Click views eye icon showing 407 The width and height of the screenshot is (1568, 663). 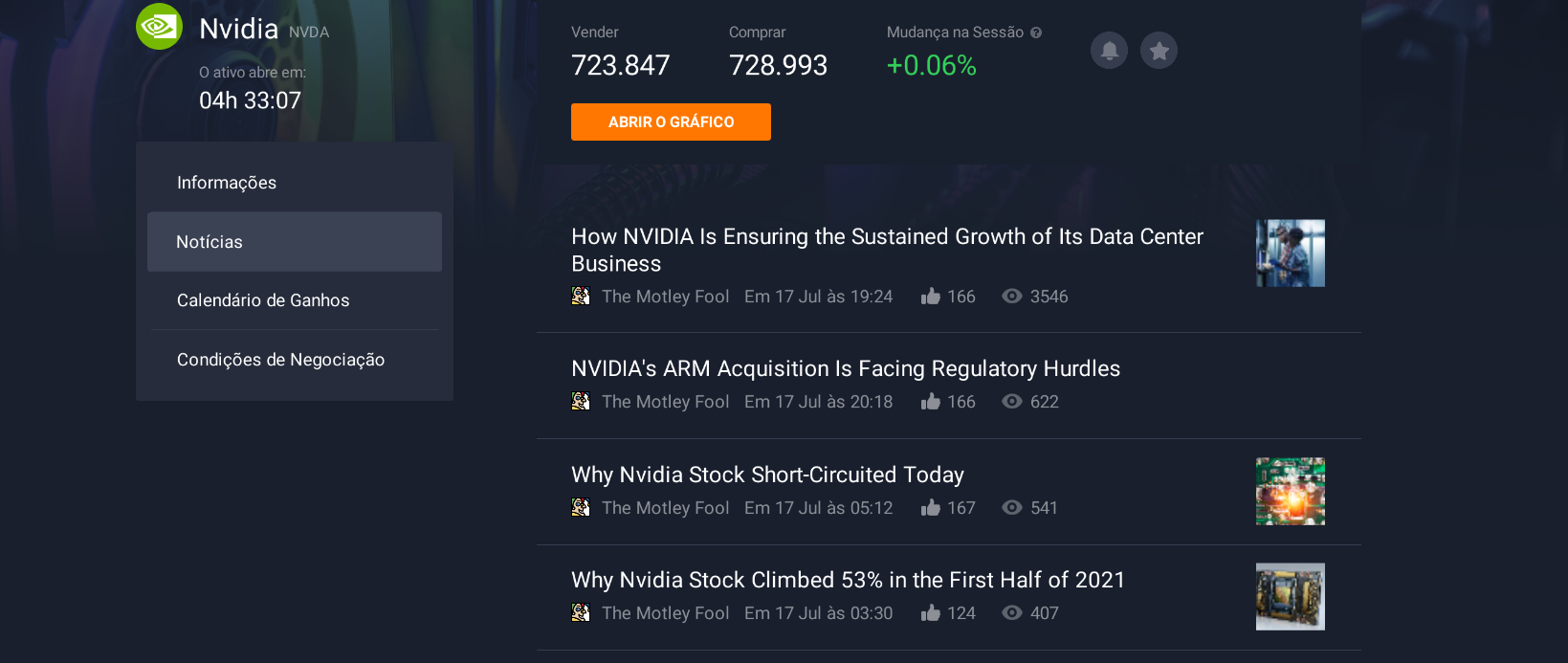[x=1011, y=613]
